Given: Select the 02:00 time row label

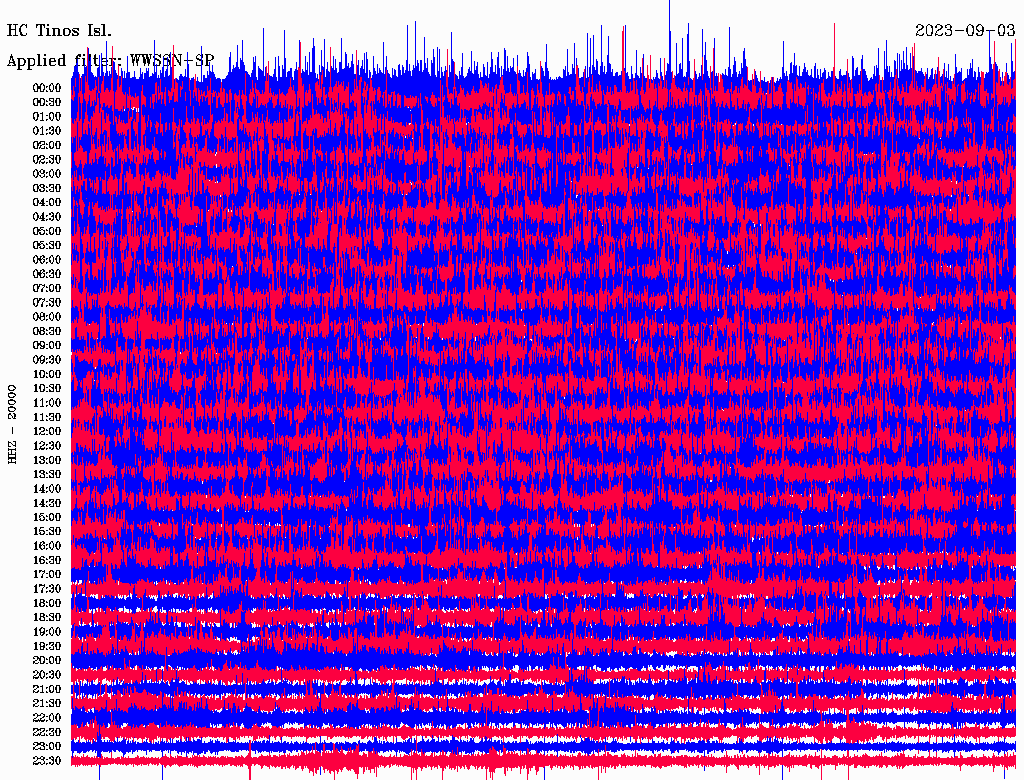Looking at the screenshot, I should point(47,146).
